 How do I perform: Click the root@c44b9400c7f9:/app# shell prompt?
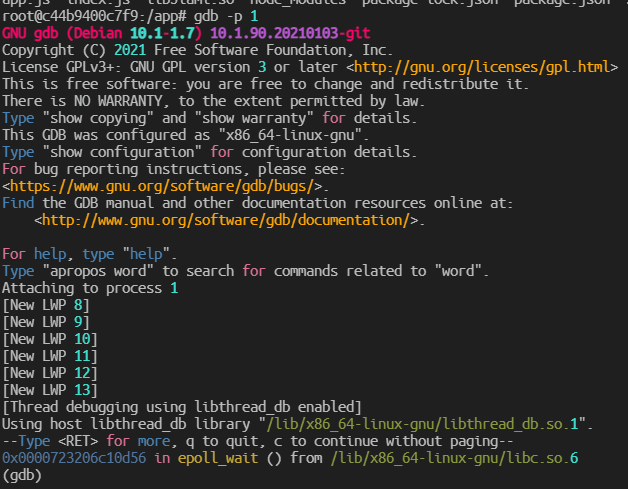pyautogui.click(x=94, y=16)
